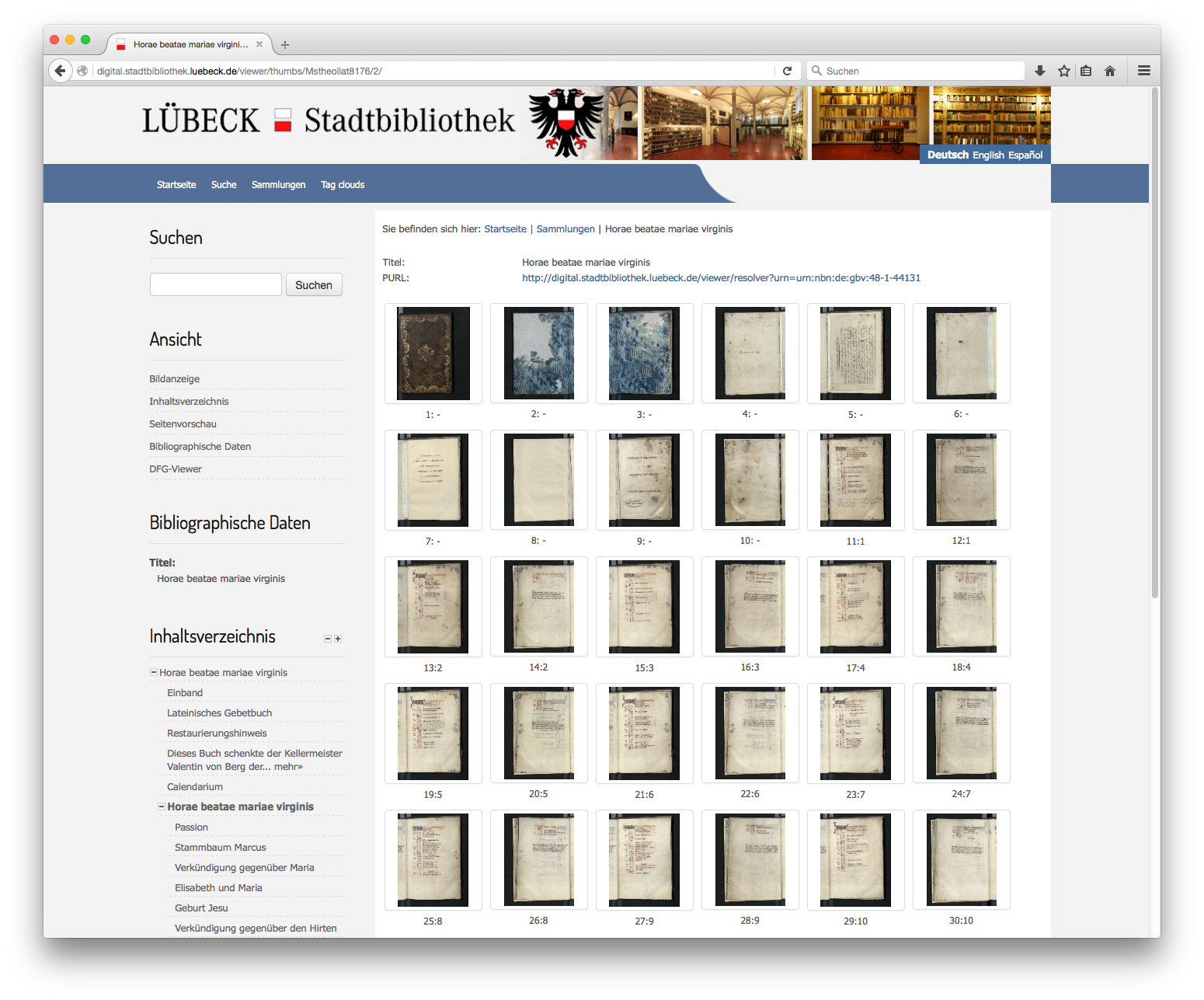Click the page vertical scrollbar
1204x1000 pixels.
pyautogui.click(x=1155, y=342)
